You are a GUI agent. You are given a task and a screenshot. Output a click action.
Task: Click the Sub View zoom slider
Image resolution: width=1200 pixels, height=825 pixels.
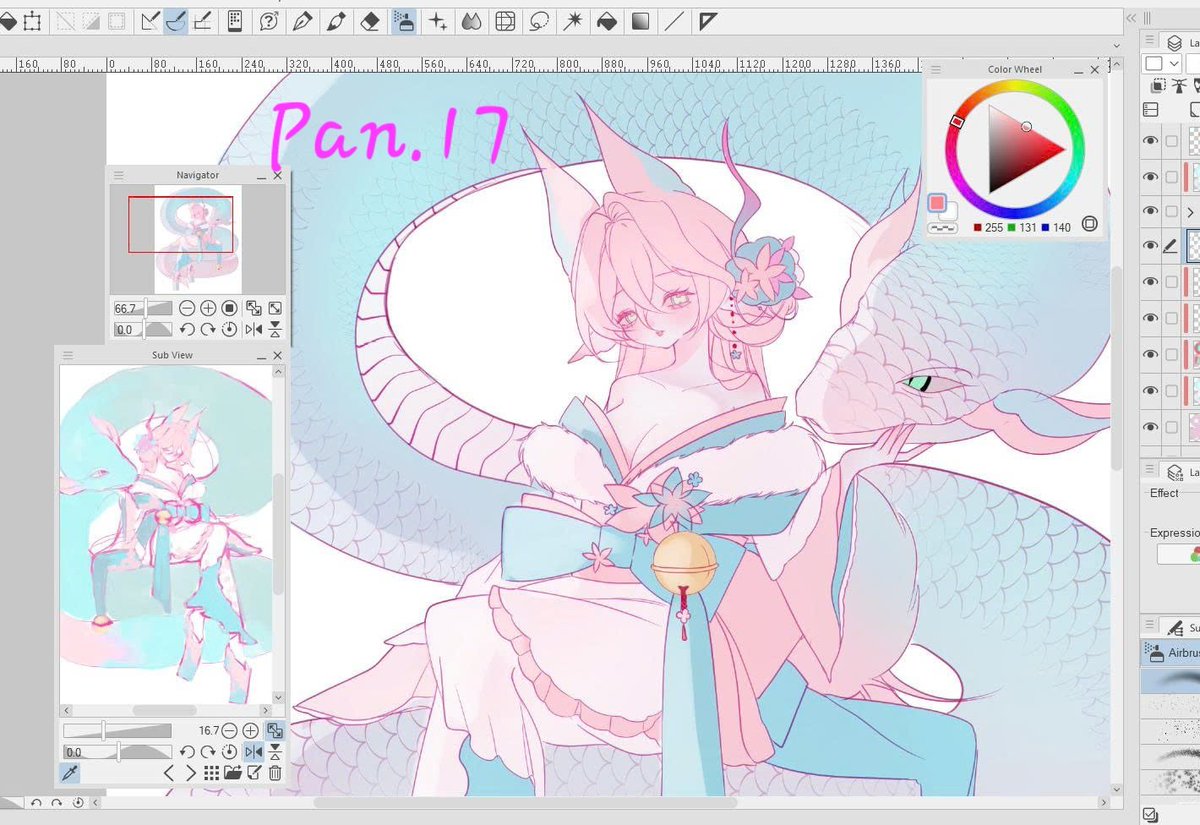click(x=117, y=731)
